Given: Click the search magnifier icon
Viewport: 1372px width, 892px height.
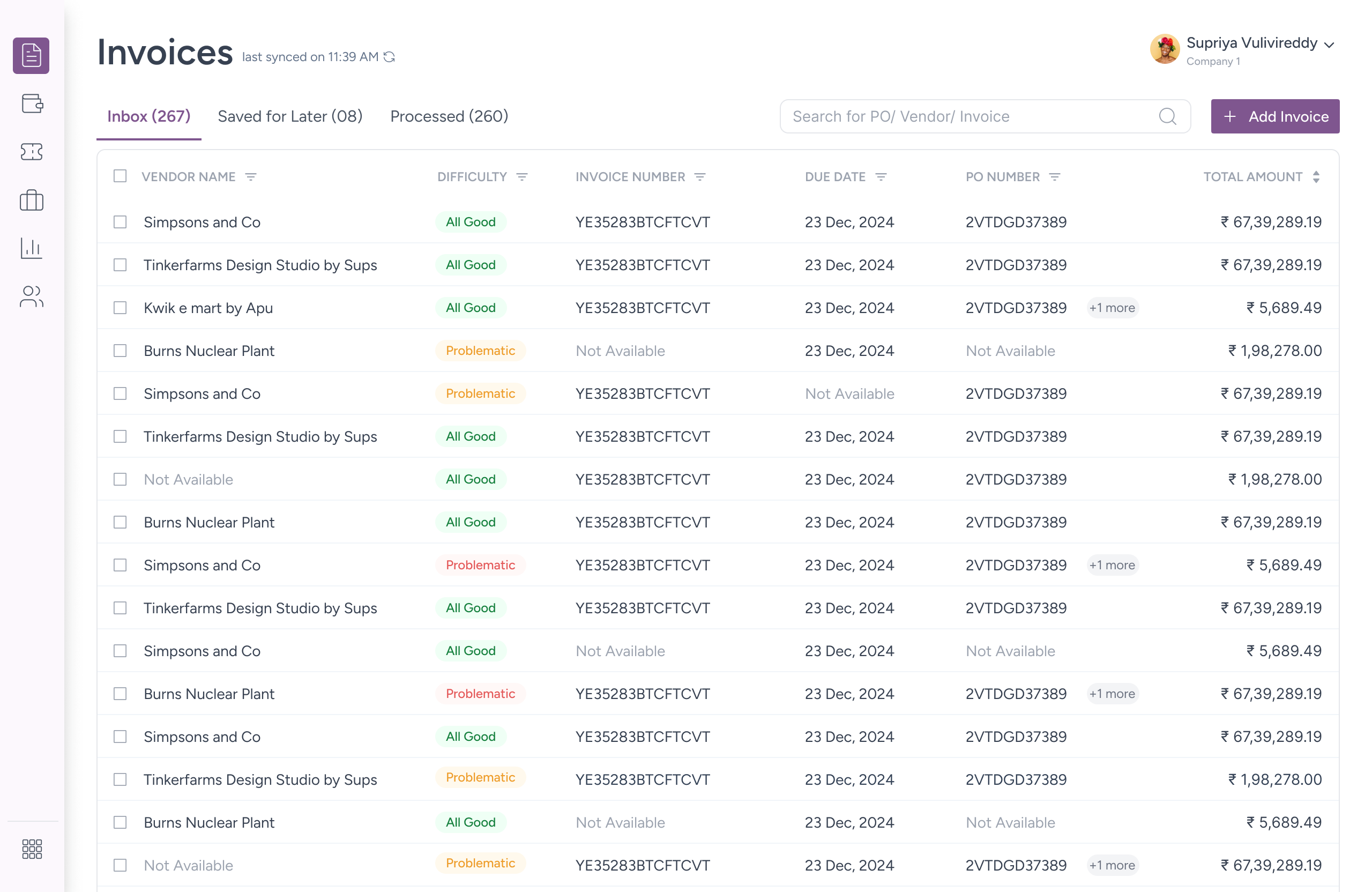Looking at the screenshot, I should click(1167, 116).
